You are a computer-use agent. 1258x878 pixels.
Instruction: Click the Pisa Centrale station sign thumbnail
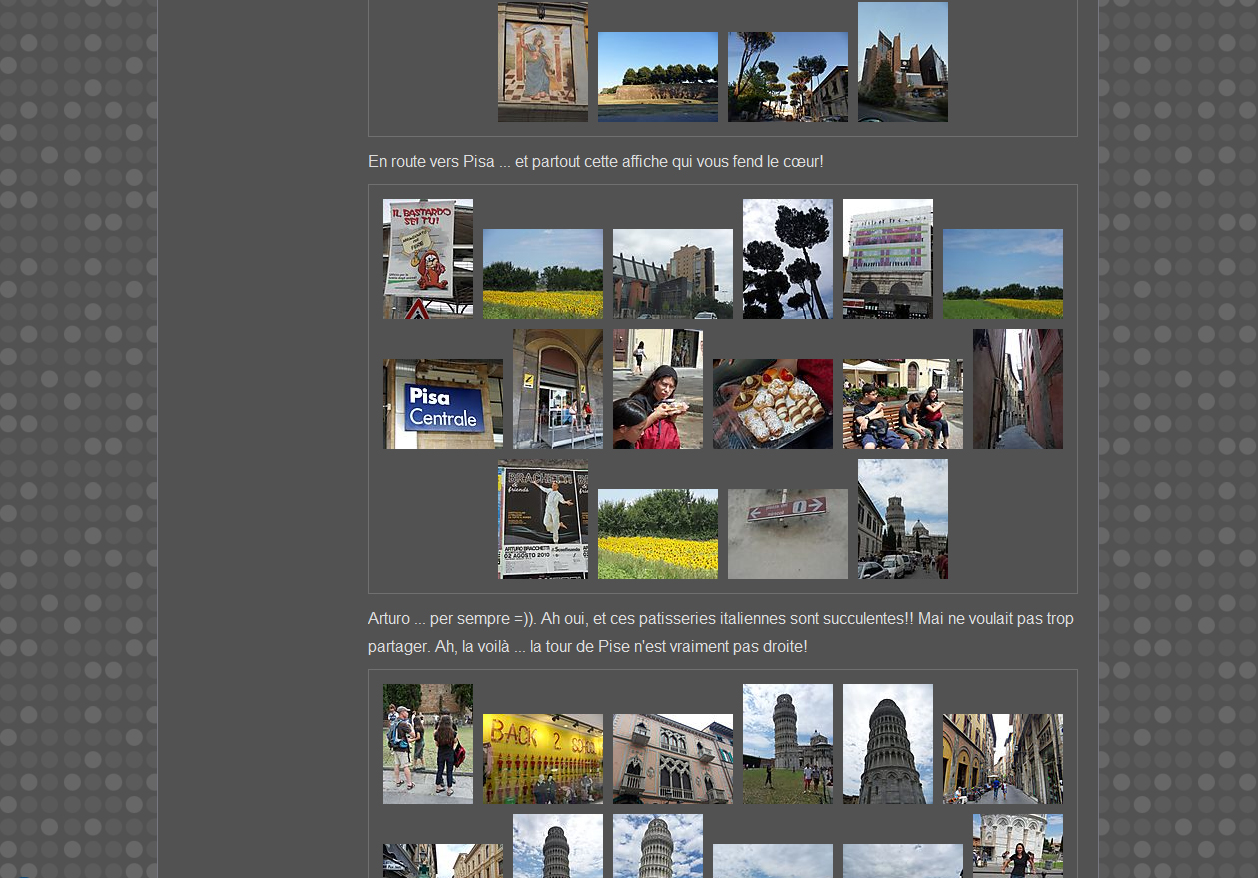click(442, 404)
